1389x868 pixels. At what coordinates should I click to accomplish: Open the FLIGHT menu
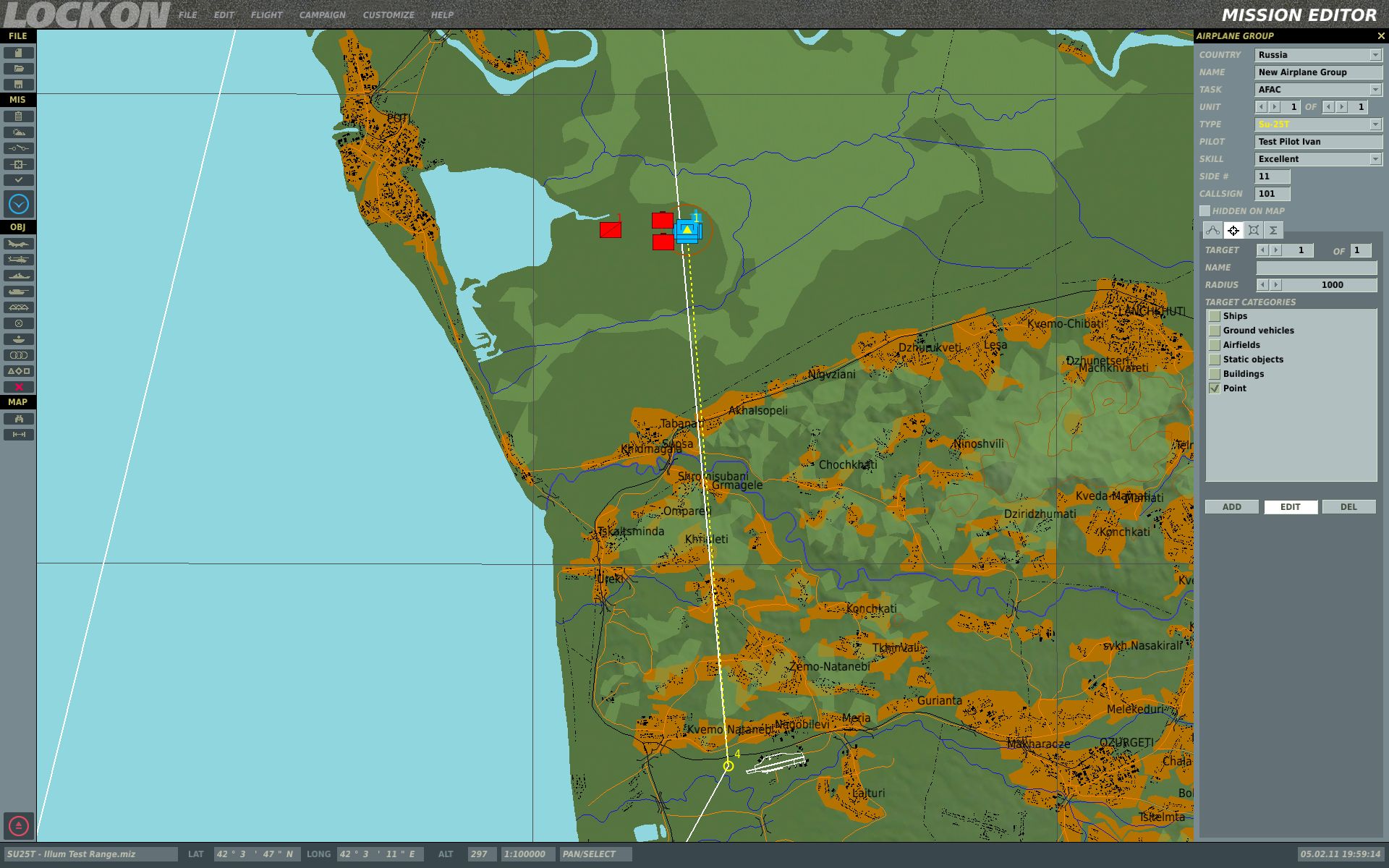[267, 15]
